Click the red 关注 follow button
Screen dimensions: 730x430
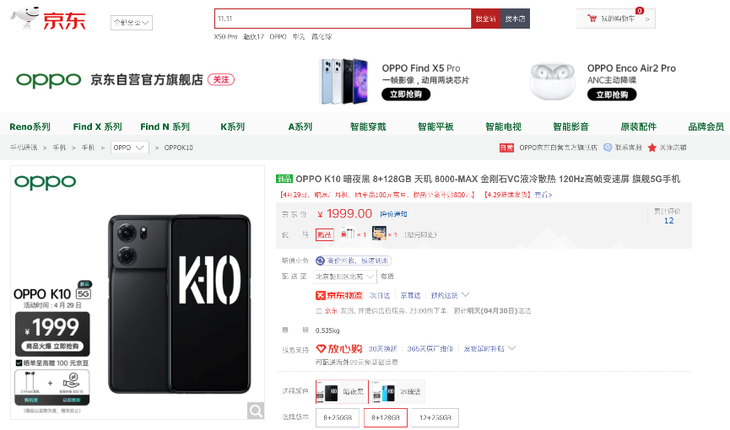[x=221, y=80]
